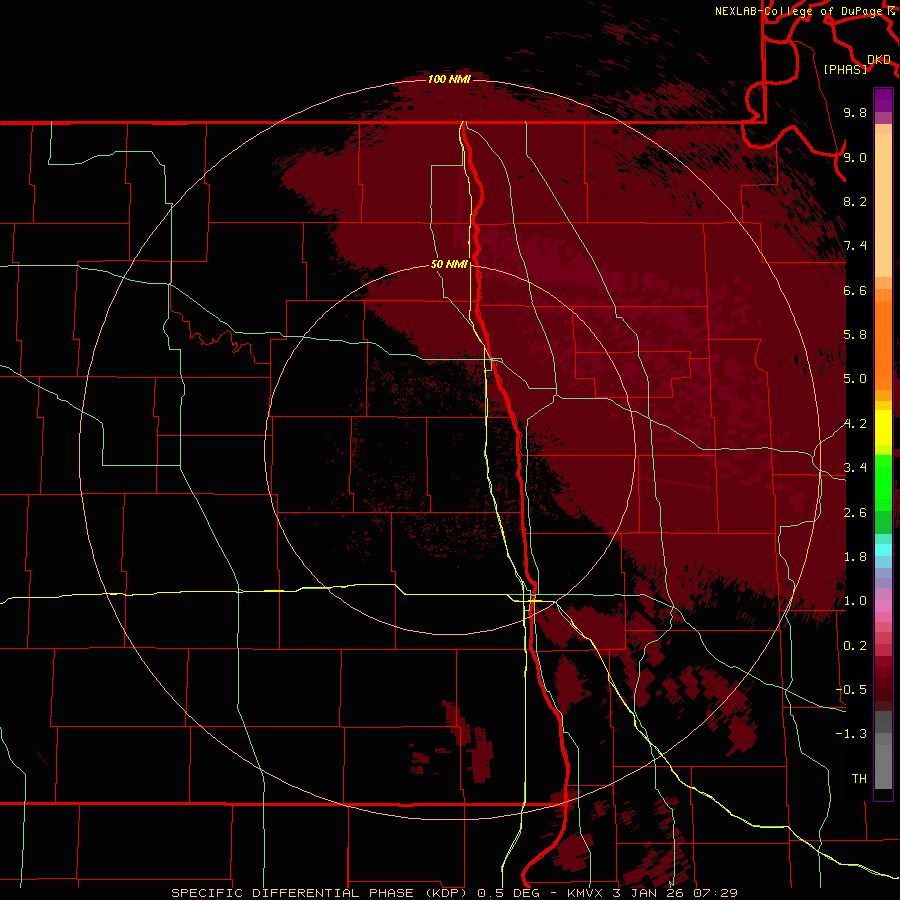Click the [PHAS] legend unit label
This screenshot has width=900, height=900.
(845, 69)
